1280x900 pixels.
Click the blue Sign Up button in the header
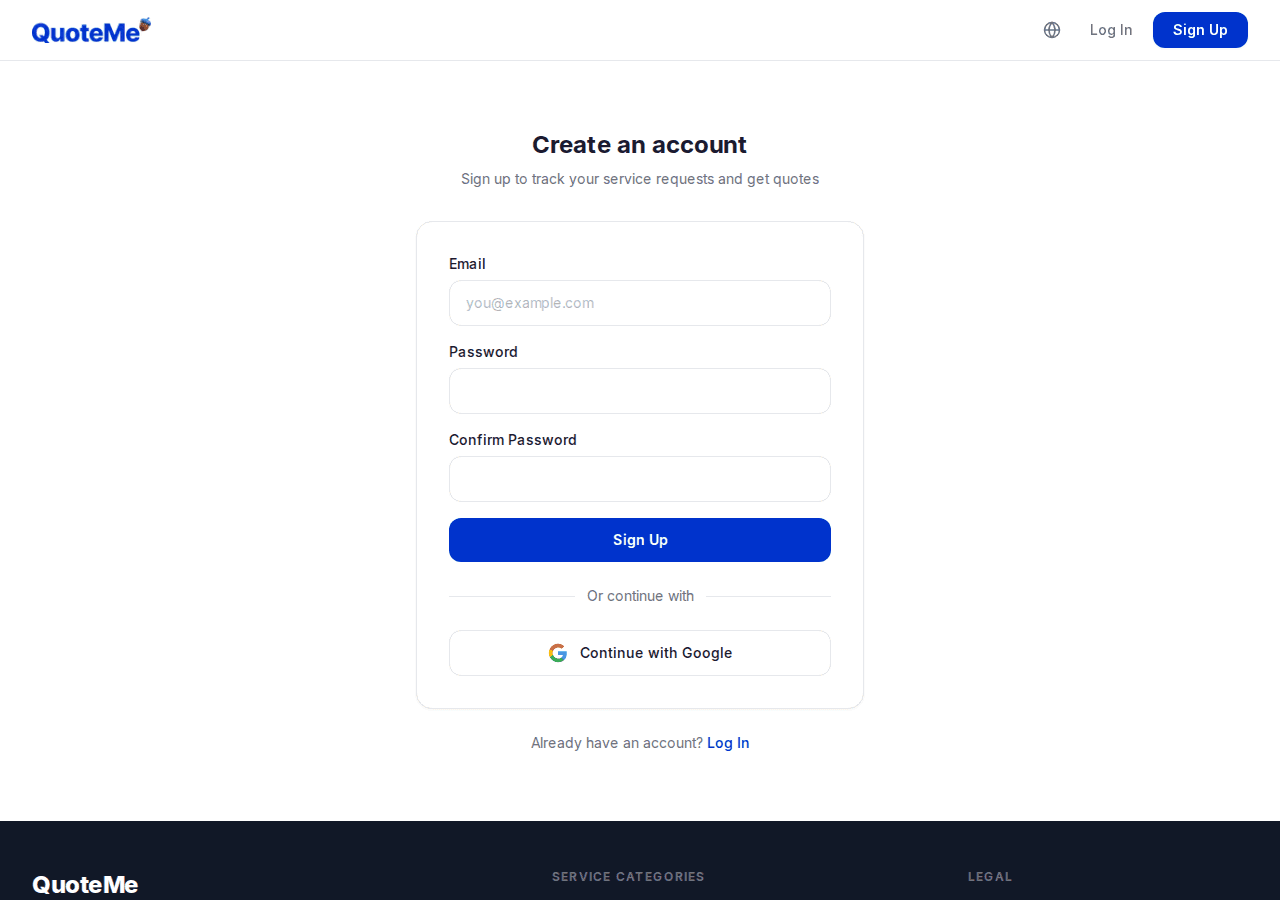[x=1200, y=30]
